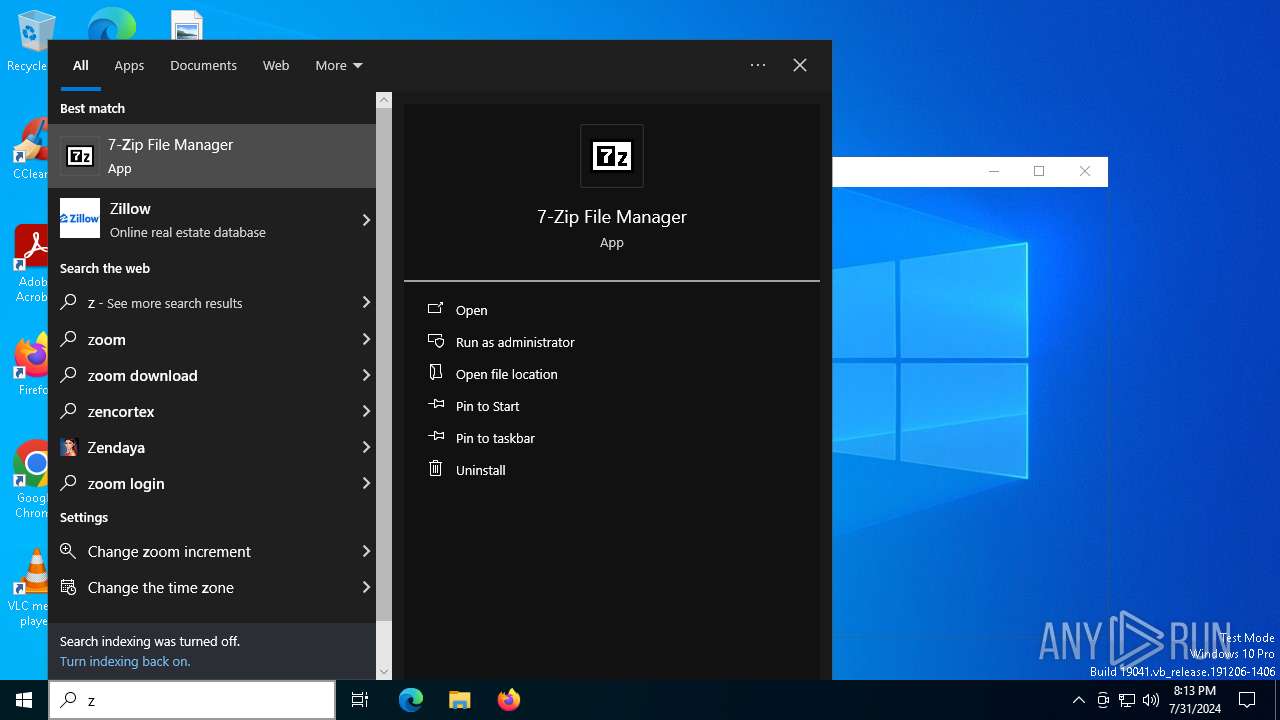Click the Open file location icon
This screenshot has width=1280, height=720.
pyautogui.click(x=435, y=372)
